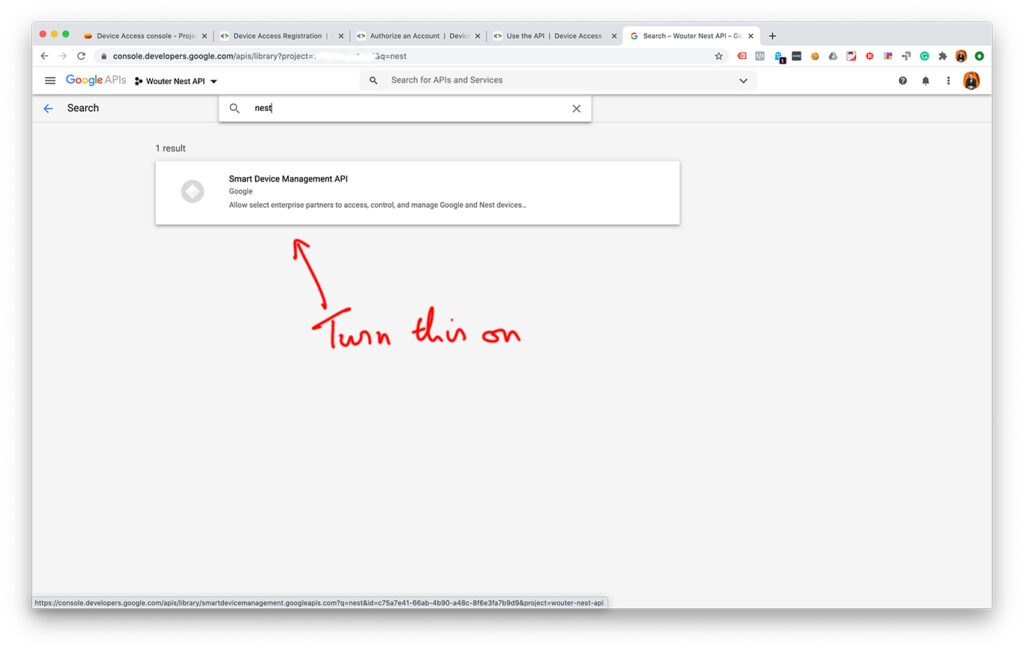Click the back arrow next to Search
1024x651 pixels.
(x=48, y=108)
